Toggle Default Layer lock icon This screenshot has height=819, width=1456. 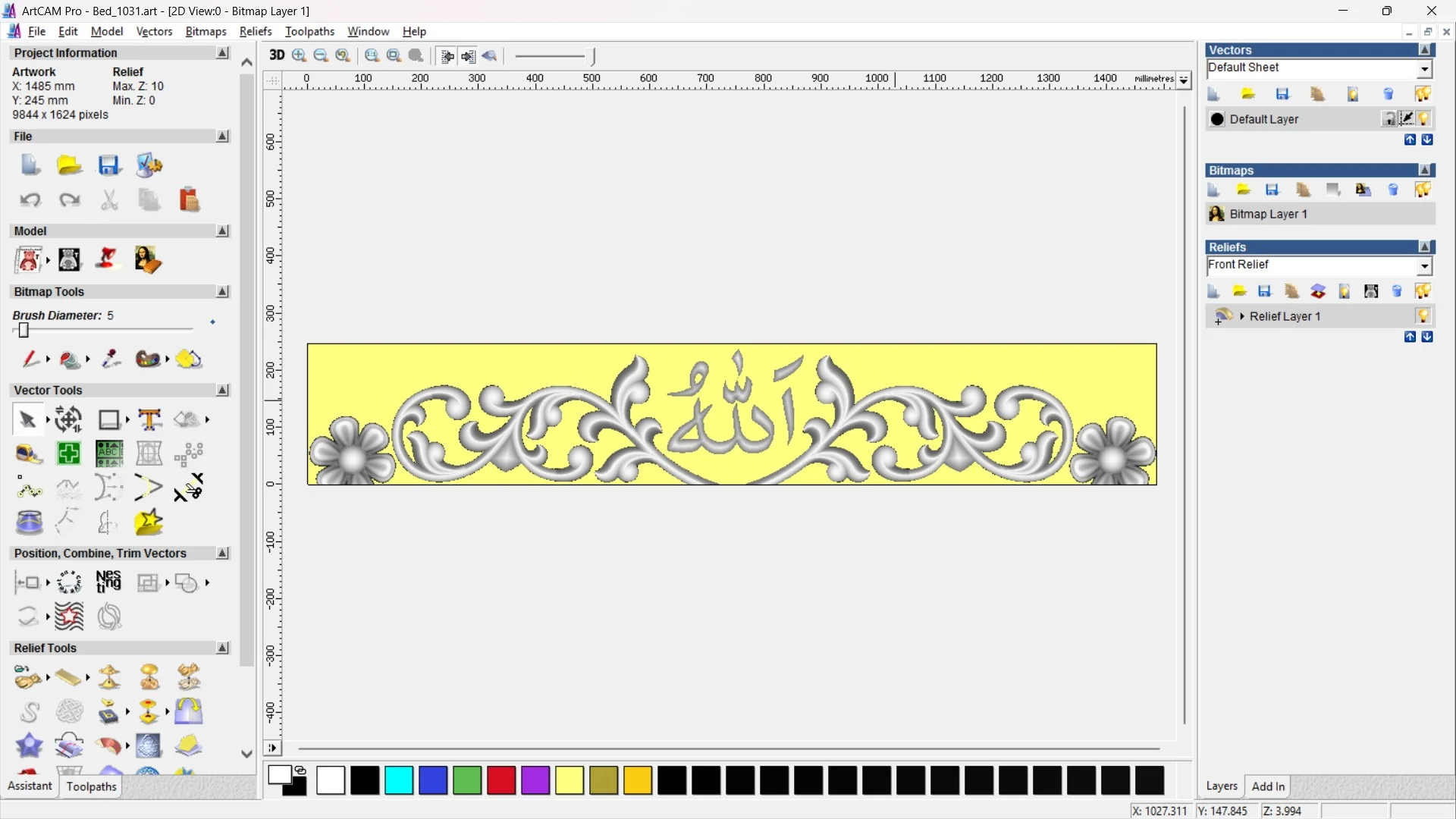tap(1389, 118)
